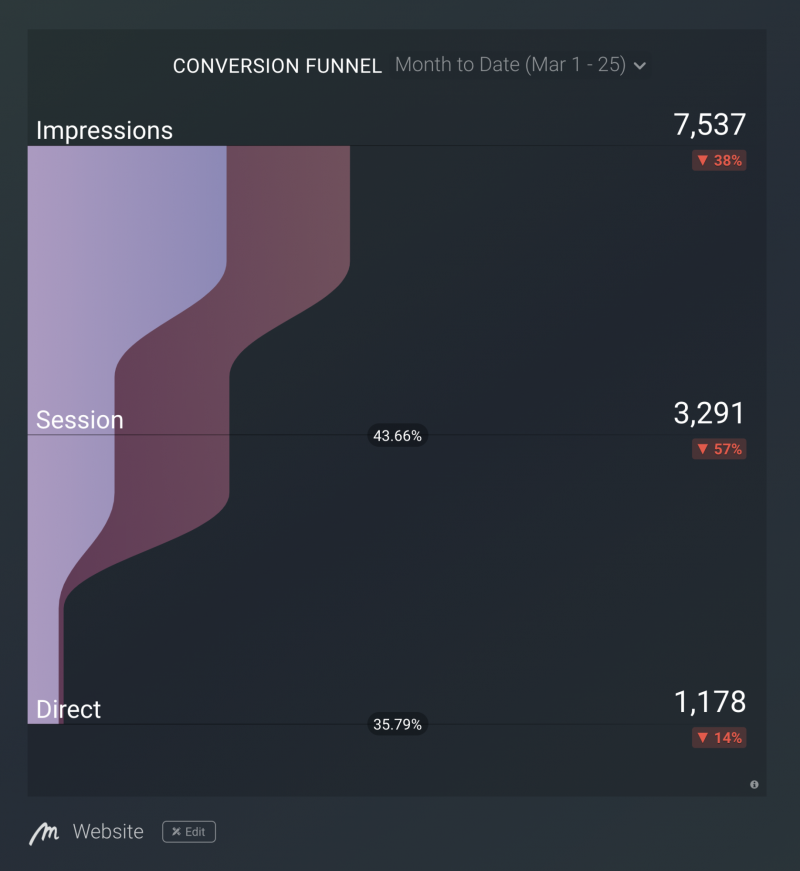This screenshot has width=800, height=871.
Task: Click the 3,291 session value
Action: (709, 413)
